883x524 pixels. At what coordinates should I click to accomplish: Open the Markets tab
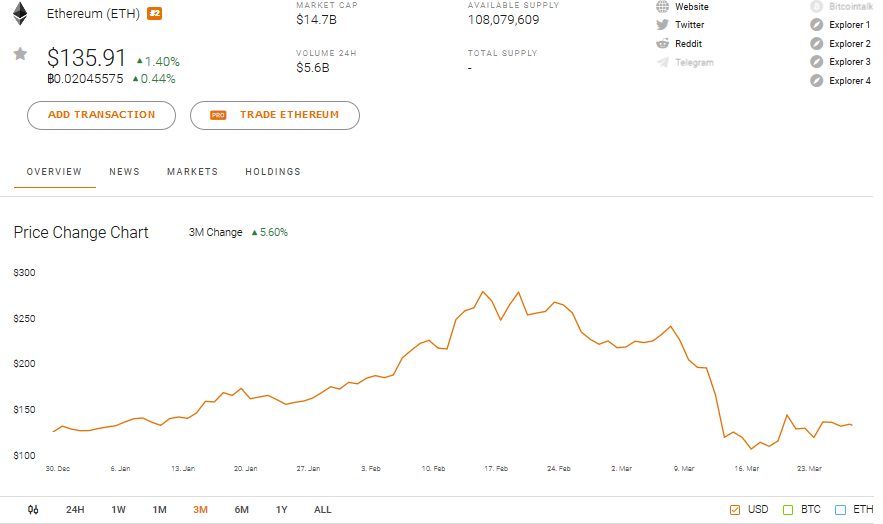tap(192, 172)
